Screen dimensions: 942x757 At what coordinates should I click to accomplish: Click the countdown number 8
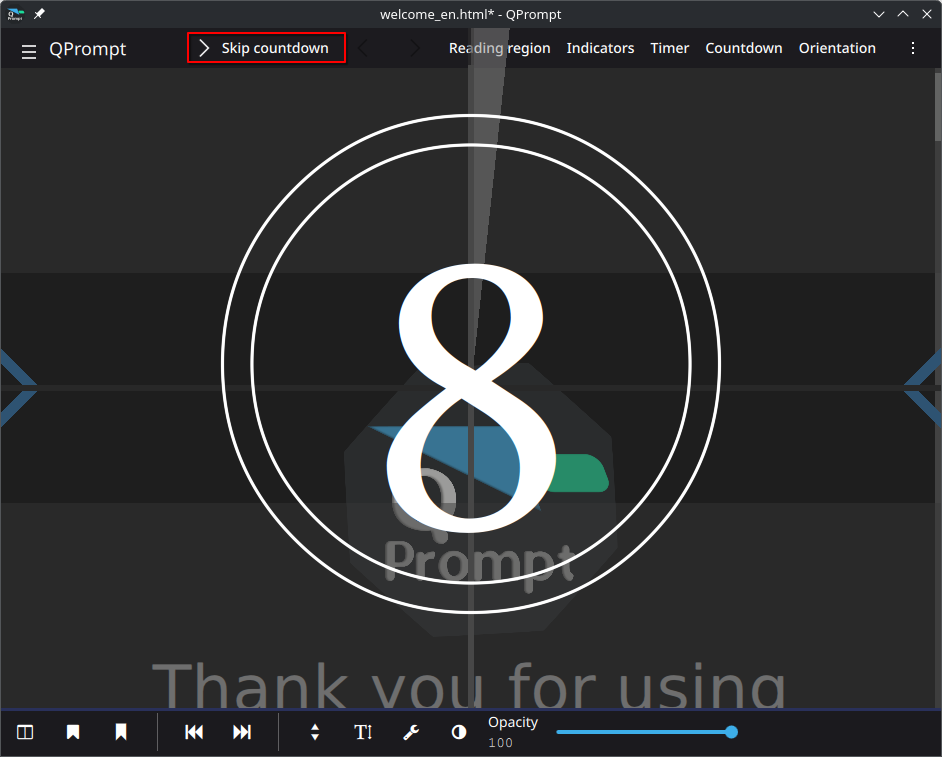(x=470, y=397)
